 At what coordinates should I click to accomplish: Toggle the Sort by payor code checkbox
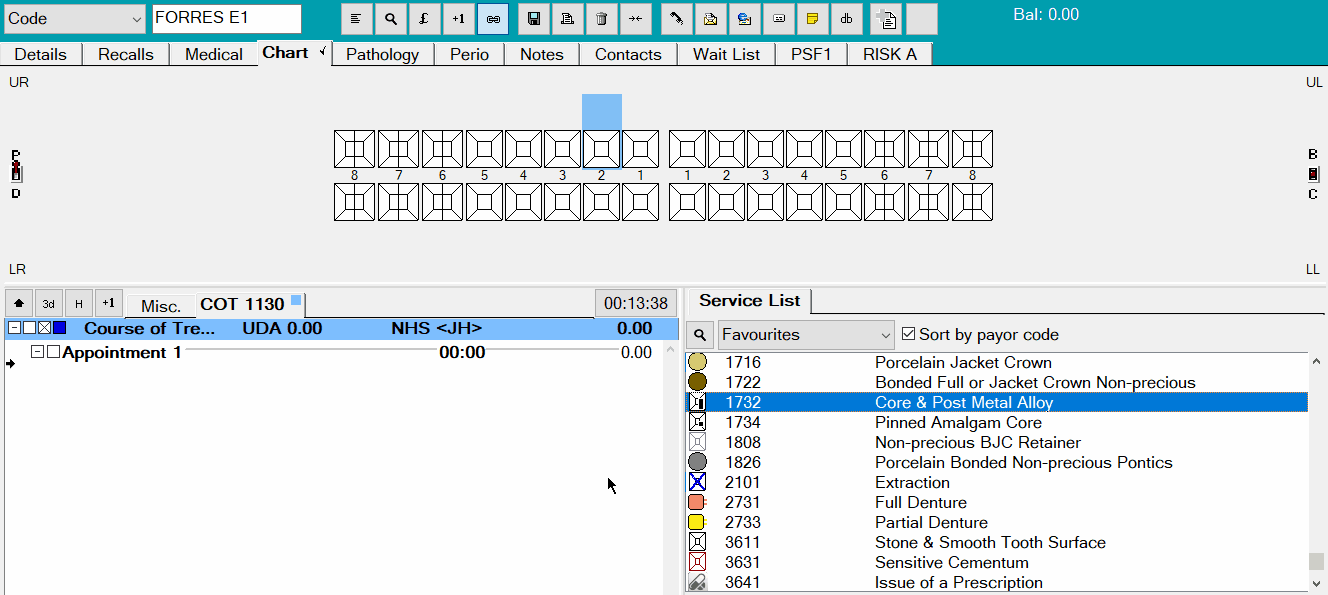908,334
